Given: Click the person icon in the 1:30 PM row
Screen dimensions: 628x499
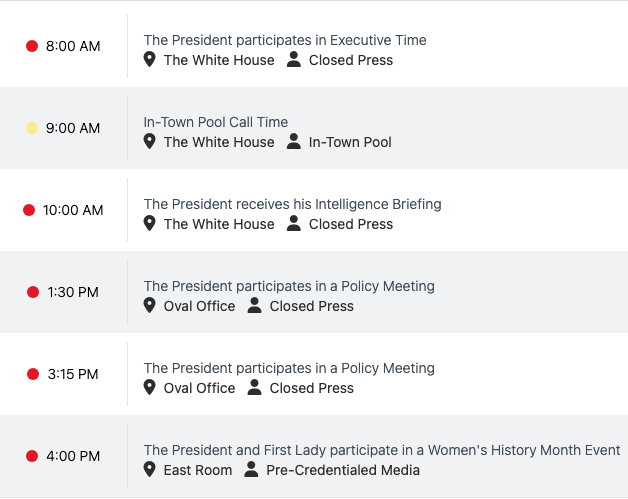Looking at the screenshot, I should (255, 306).
